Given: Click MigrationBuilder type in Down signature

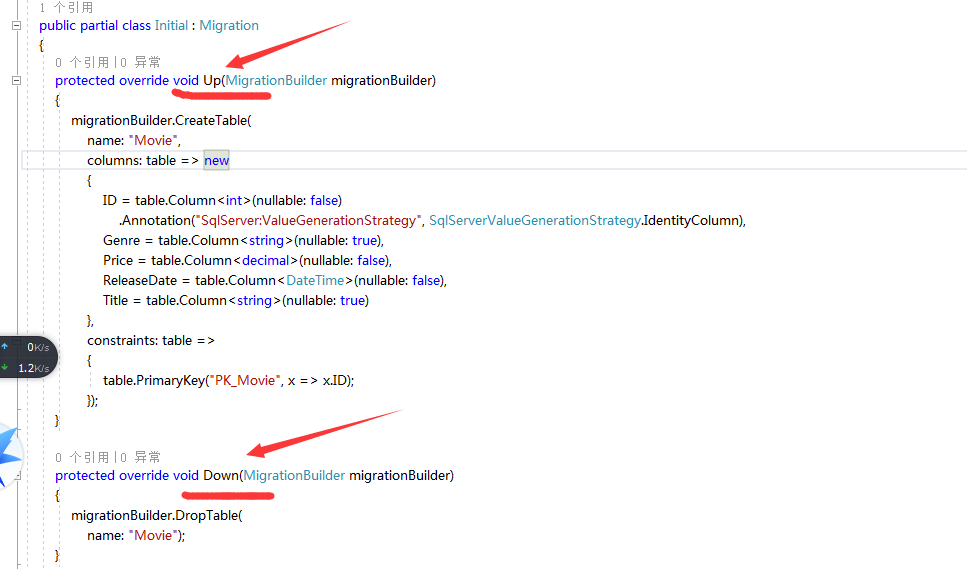Looking at the screenshot, I should (294, 475).
